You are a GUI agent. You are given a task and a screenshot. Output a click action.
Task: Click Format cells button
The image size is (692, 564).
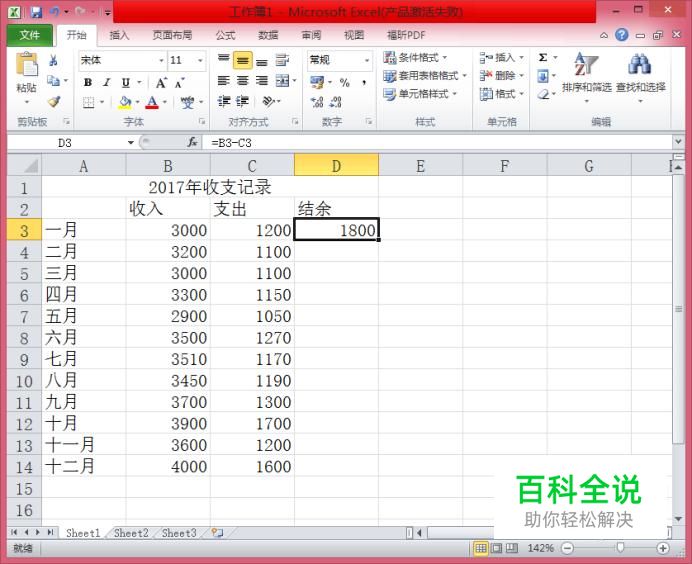(x=501, y=94)
